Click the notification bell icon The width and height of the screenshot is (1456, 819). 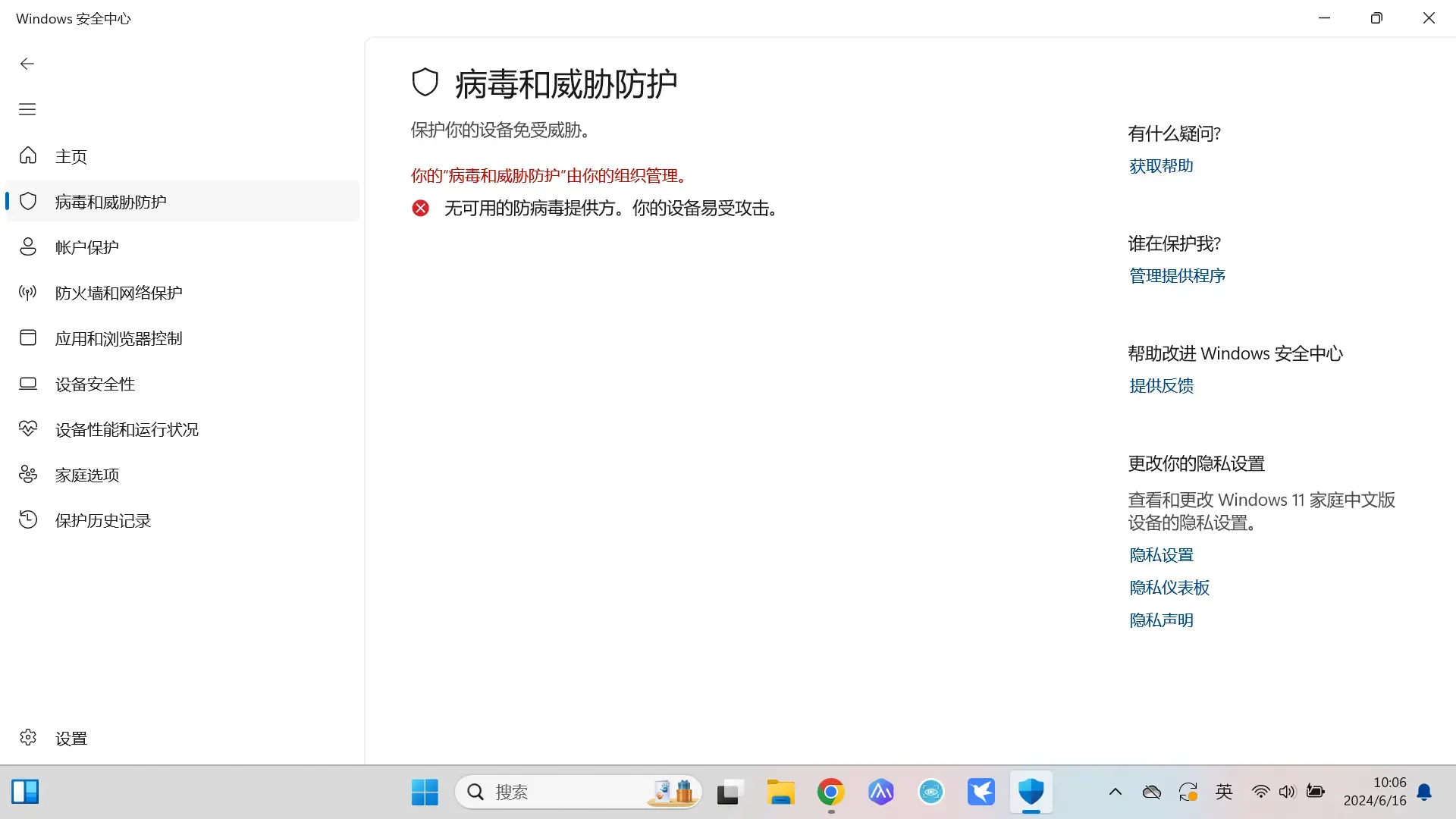tap(1424, 792)
